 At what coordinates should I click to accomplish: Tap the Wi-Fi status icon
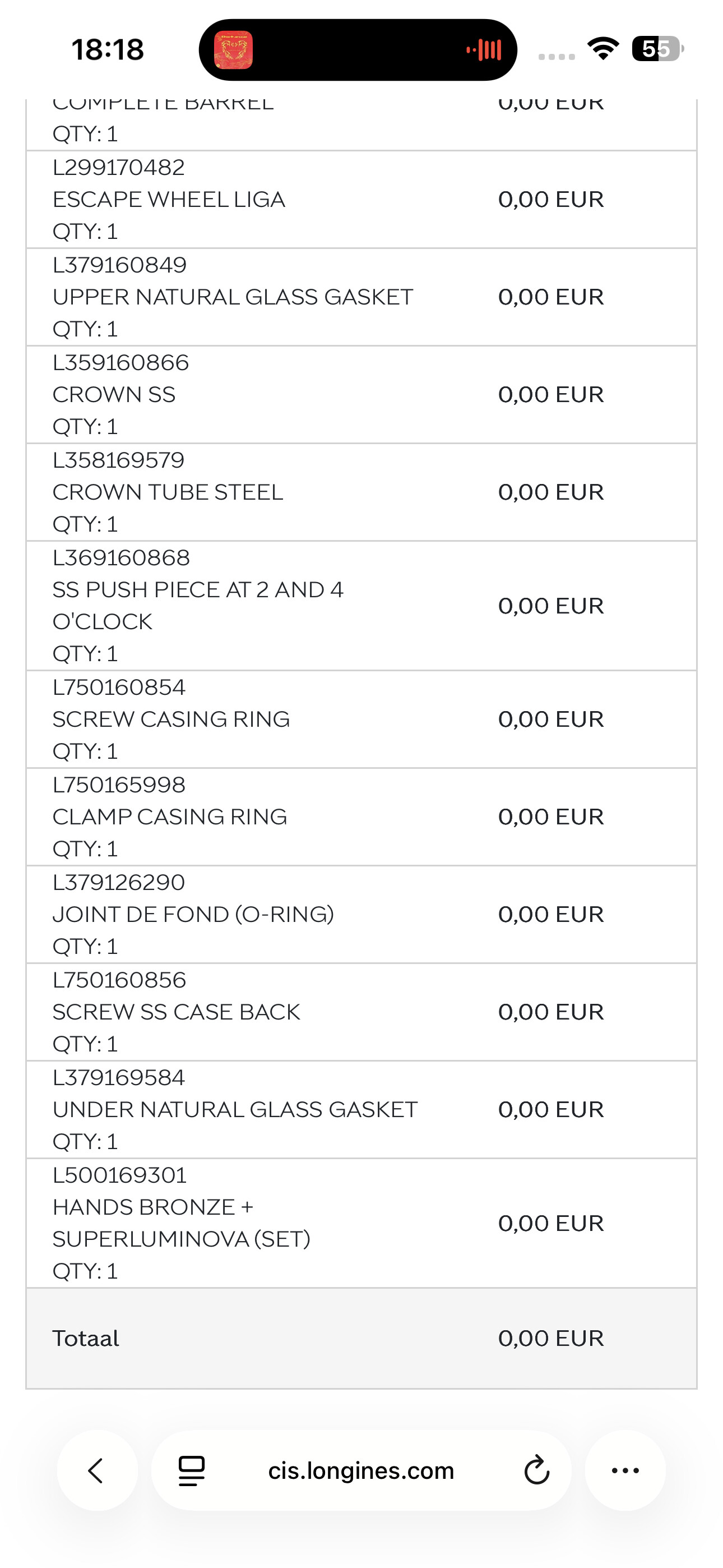(602, 49)
